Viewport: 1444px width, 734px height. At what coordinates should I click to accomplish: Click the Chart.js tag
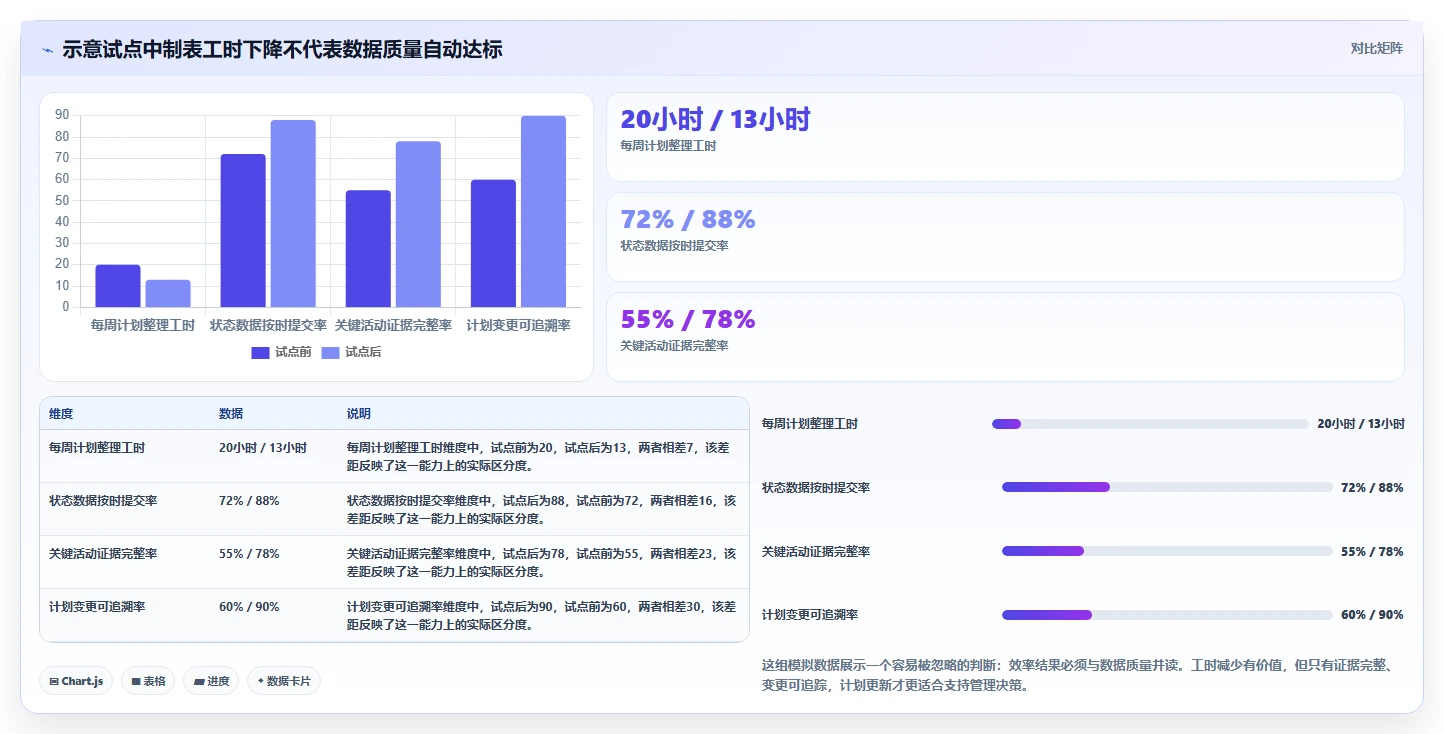coord(76,681)
